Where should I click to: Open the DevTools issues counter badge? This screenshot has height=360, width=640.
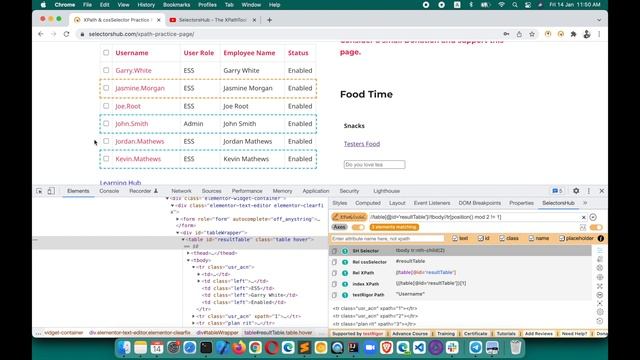click(557, 191)
